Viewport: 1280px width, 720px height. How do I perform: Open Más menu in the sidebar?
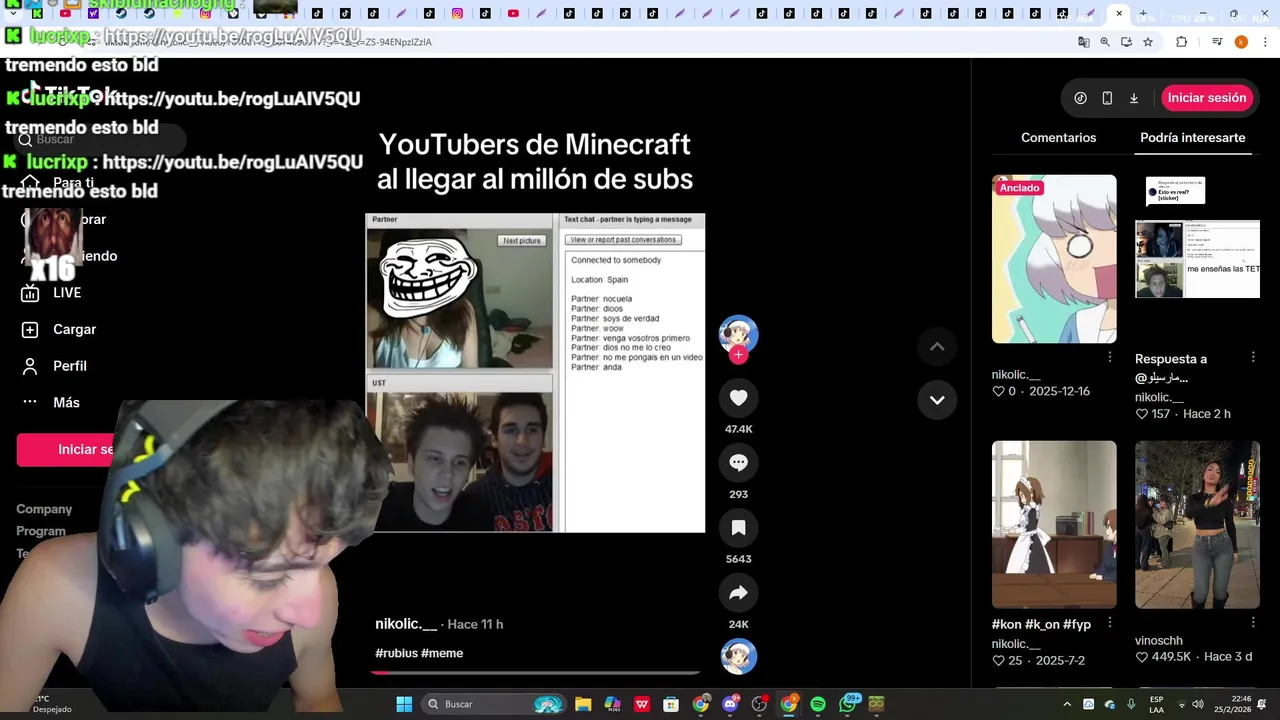51,403
